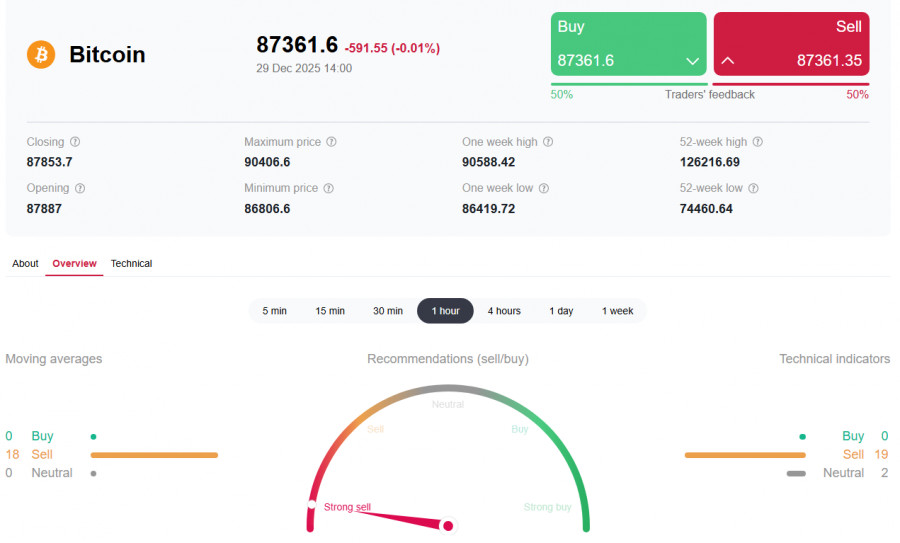Click the date 29 Dec 2025 14:00
900x543 pixels.
[304, 68]
